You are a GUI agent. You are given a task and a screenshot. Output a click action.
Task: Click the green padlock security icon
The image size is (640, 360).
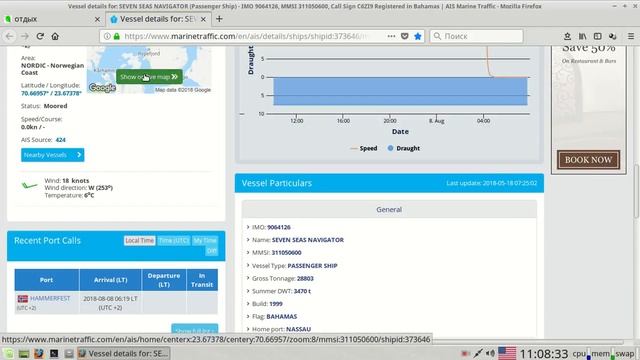(x=117, y=36)
